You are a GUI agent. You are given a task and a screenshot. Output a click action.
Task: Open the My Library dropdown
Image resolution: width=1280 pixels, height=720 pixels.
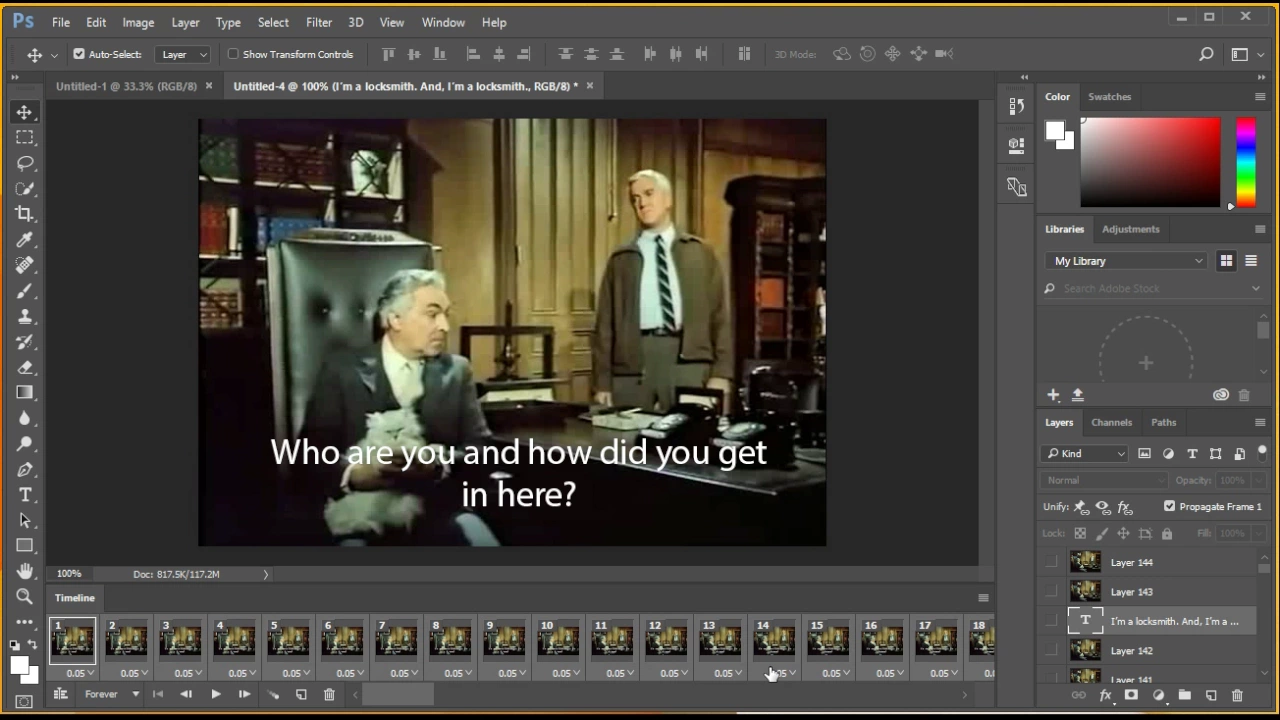[1128, 261]
